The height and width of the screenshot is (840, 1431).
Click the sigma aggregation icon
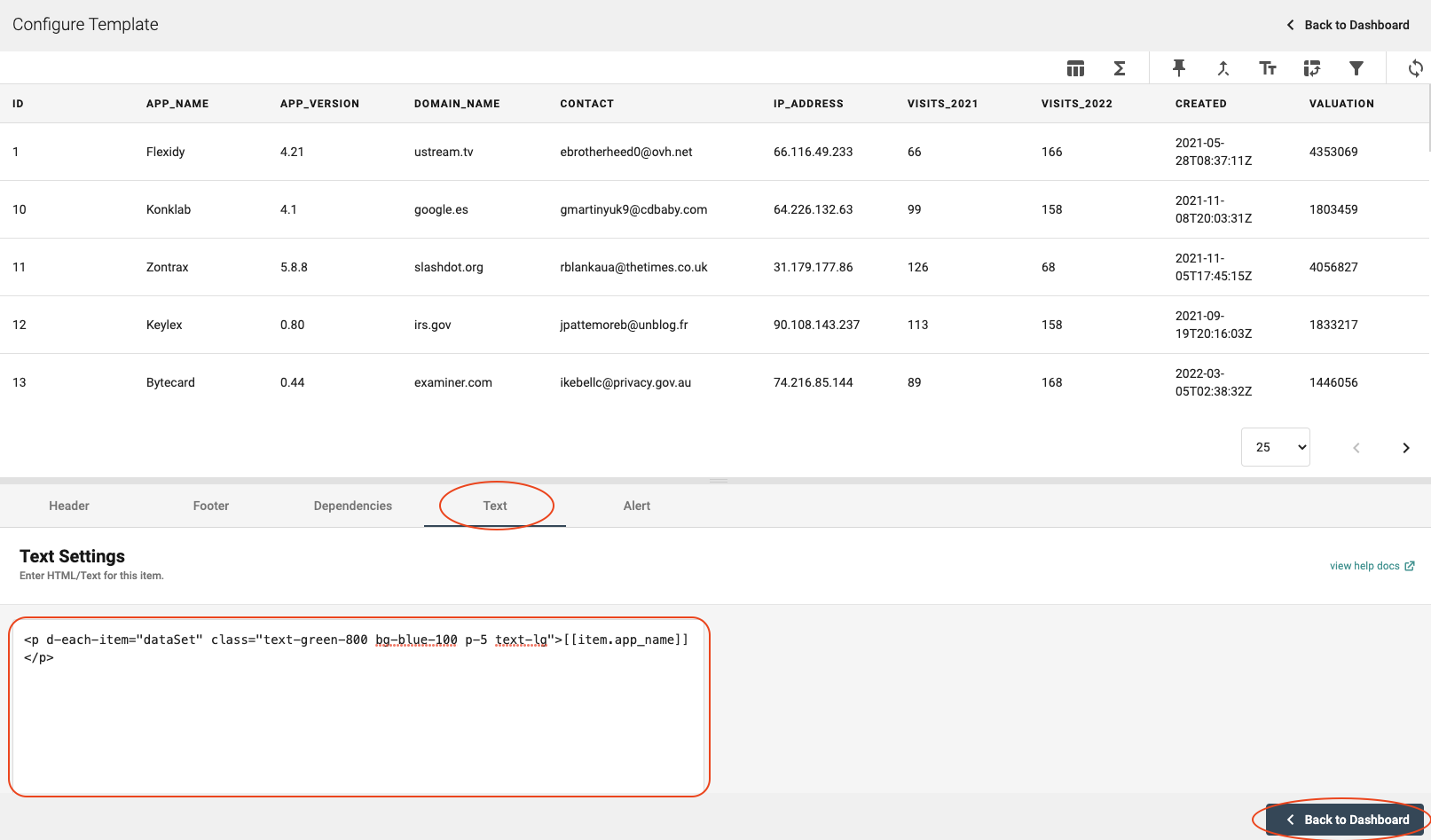click(x=1120, y=68)
